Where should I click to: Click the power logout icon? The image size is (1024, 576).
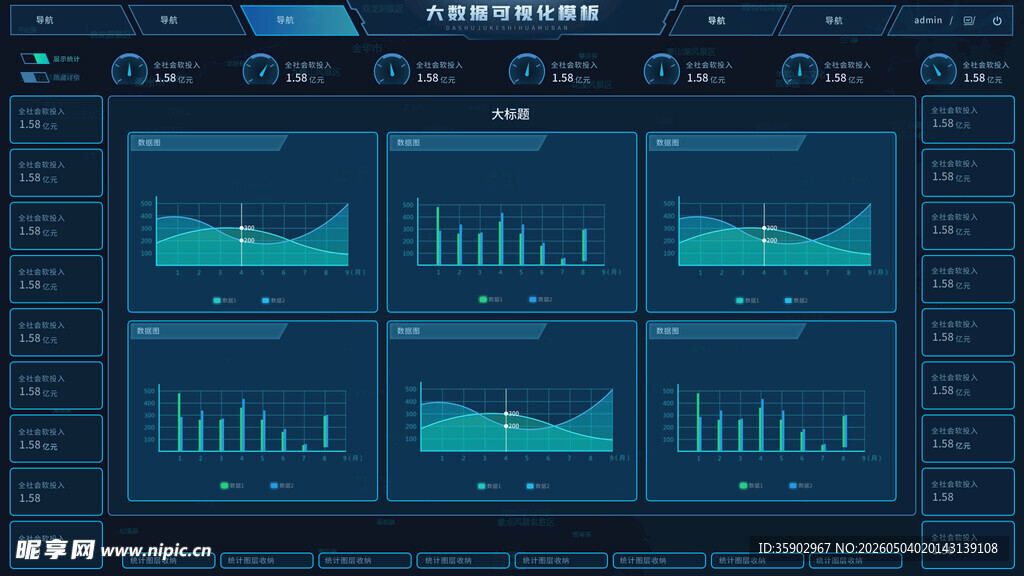coord(997,21)
